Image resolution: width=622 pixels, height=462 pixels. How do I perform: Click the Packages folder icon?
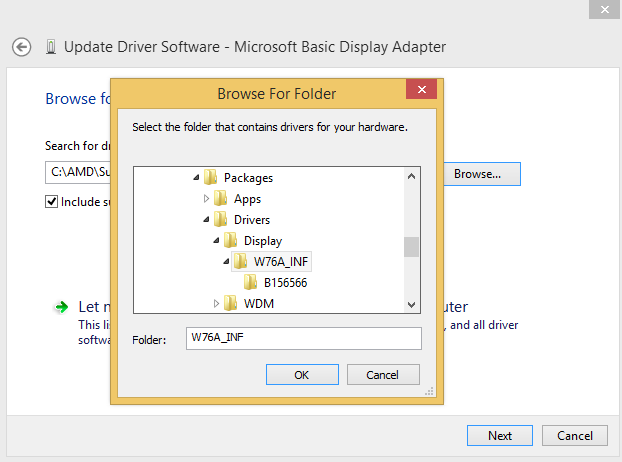tap(210, 178)
